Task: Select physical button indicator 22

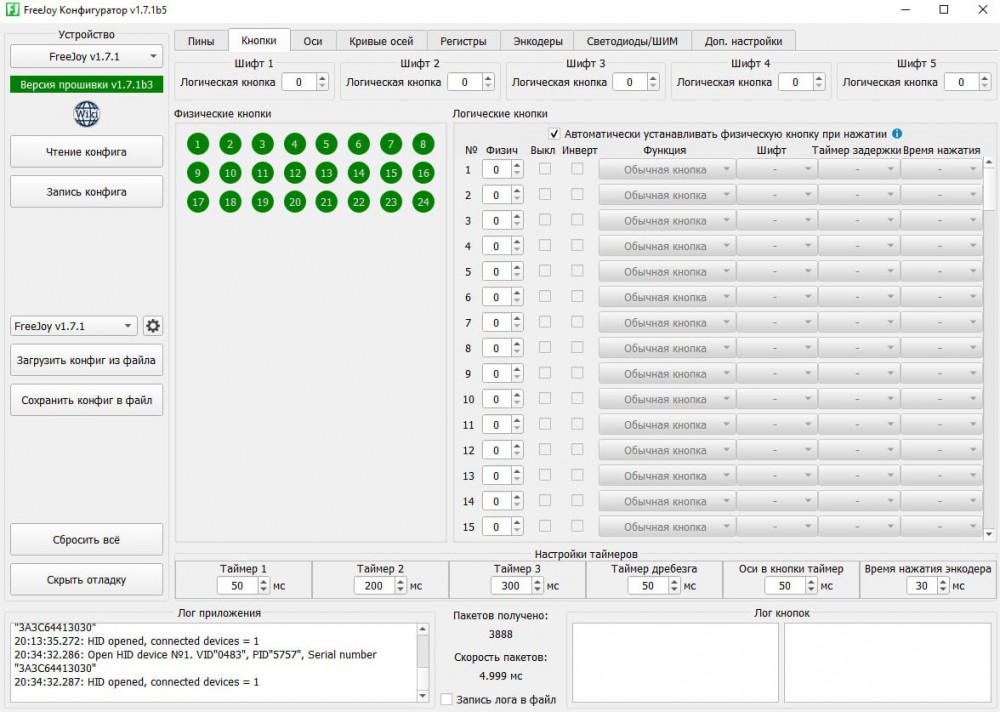Action: [x=358, y=202]
